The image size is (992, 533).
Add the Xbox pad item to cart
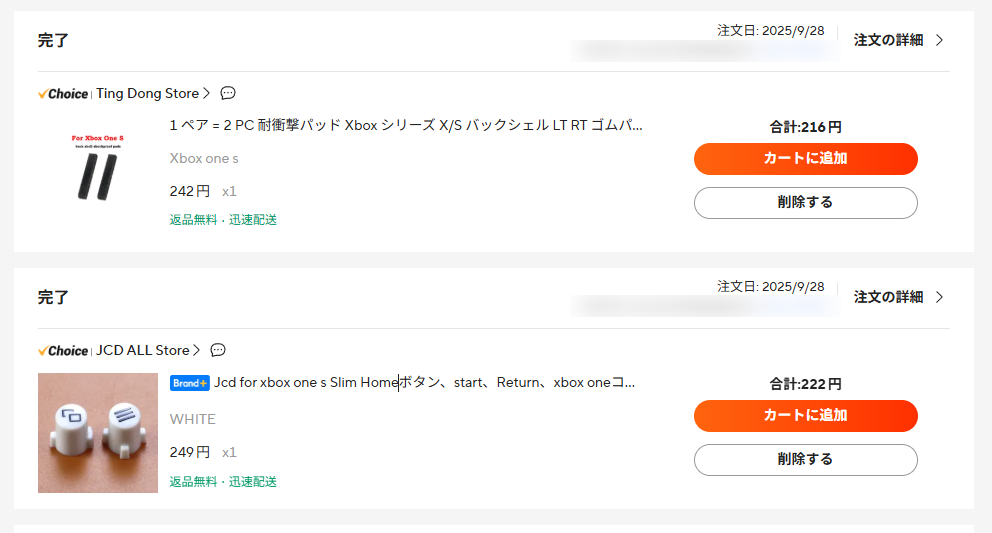pos(805,158)
